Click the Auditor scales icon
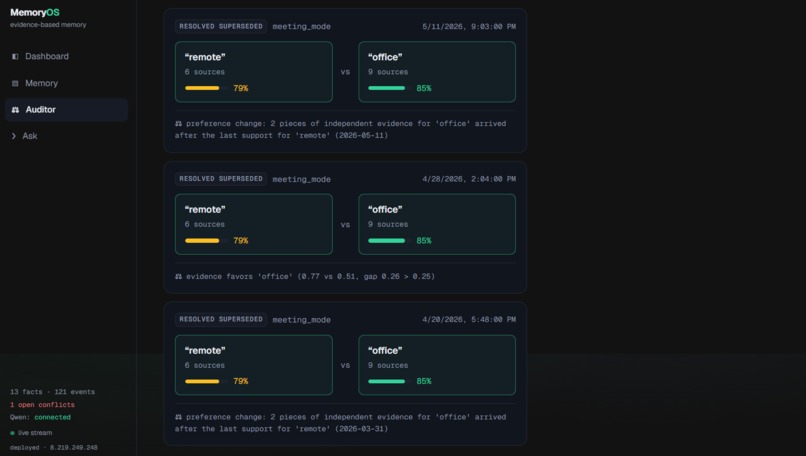806x456 pixels. pyautogui.click(x=15, y=110)
